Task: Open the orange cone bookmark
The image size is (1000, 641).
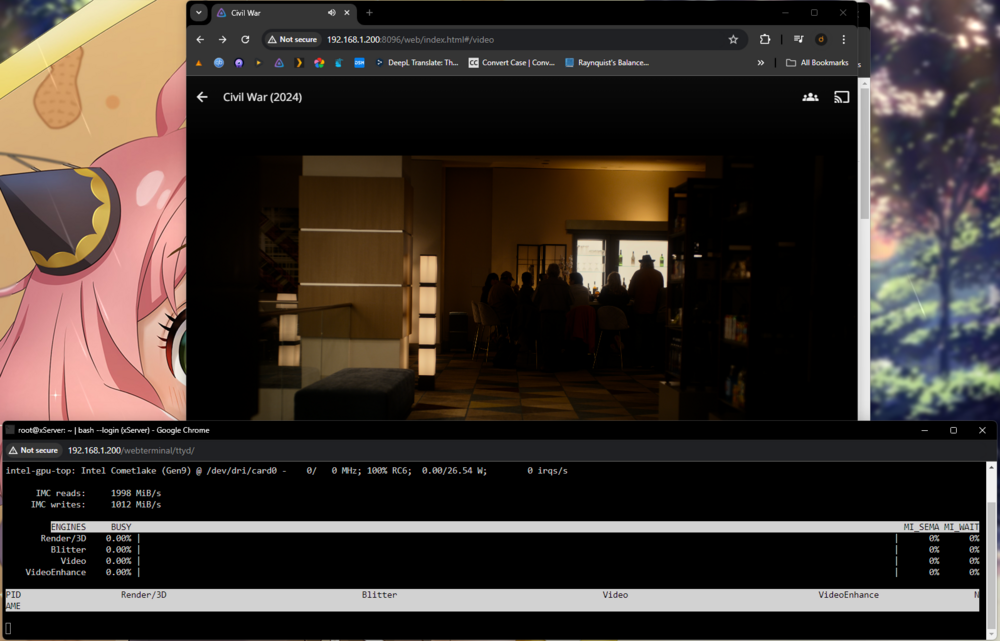Action: (x=199, y=63)
